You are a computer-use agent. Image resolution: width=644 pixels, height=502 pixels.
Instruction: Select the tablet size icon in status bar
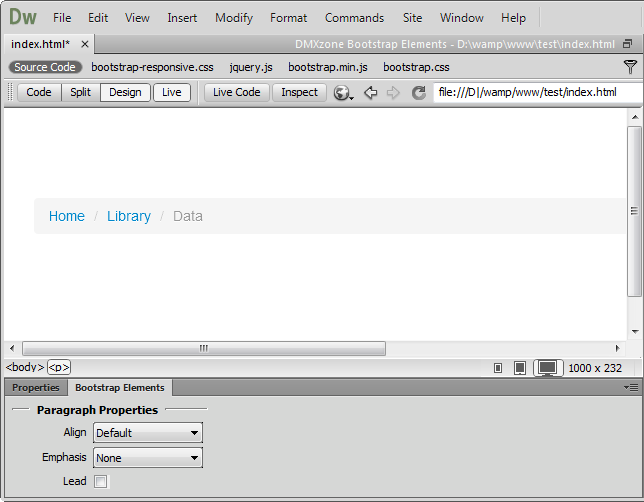pyautogui.click(x=520, y=368)
